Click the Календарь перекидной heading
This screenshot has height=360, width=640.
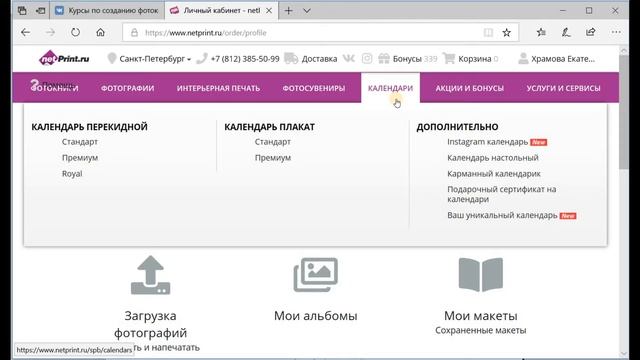point(89,127)
